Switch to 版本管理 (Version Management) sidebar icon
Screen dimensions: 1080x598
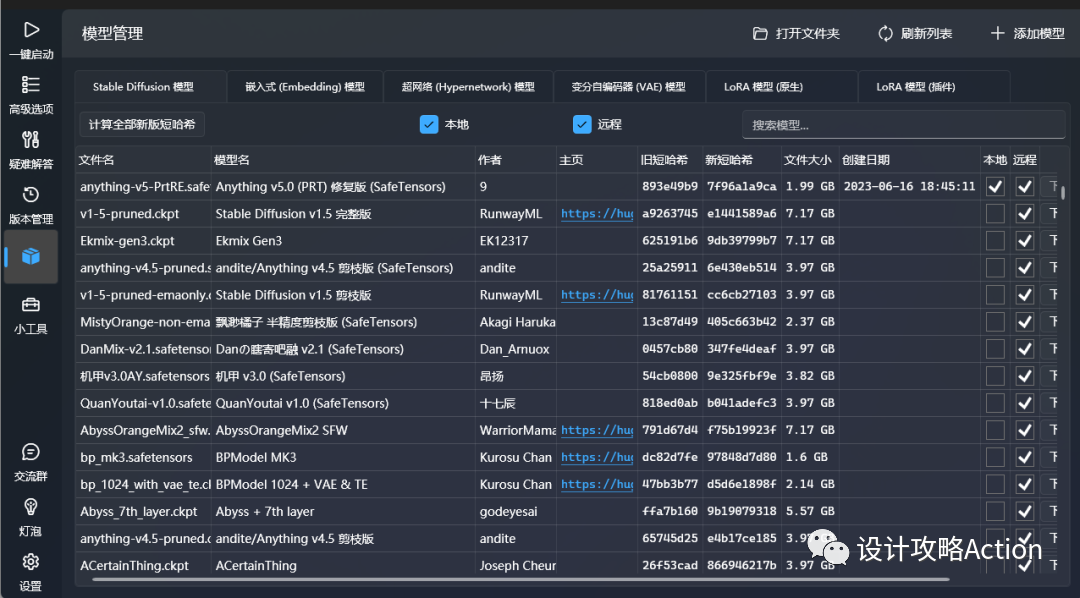coord(30,203)
